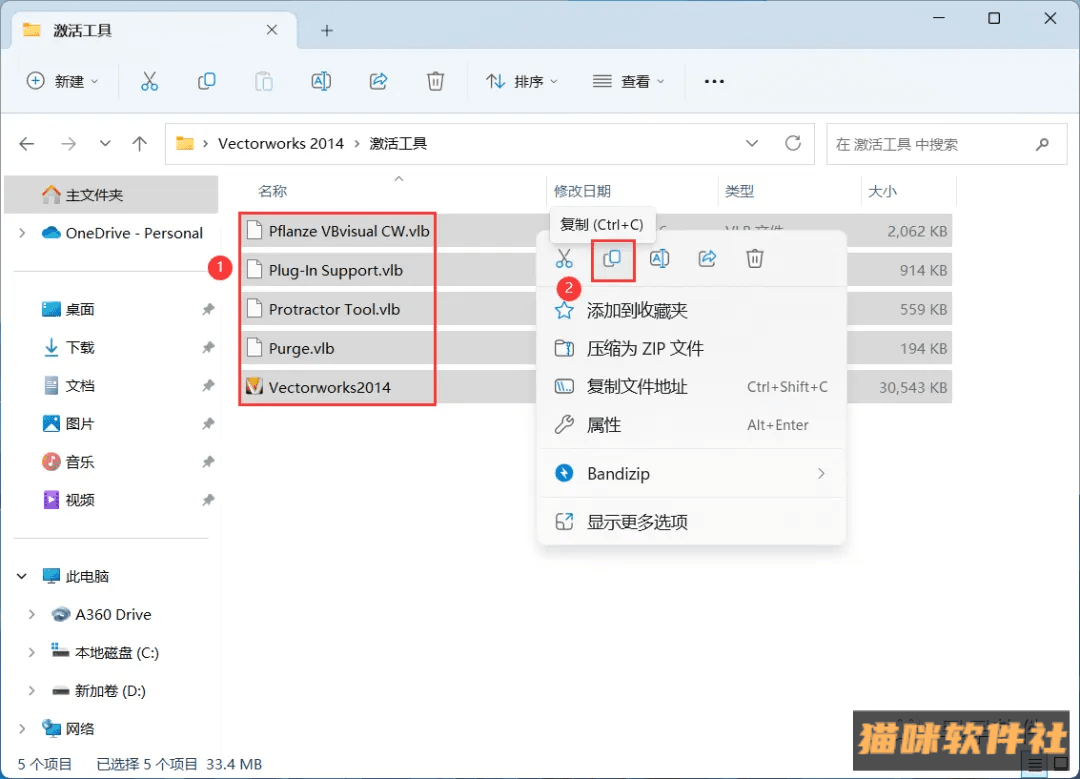Select the file Pflanze VBvisual CW.vlb
Screen dimensions: 1080x779
click(x=349, y=231)
